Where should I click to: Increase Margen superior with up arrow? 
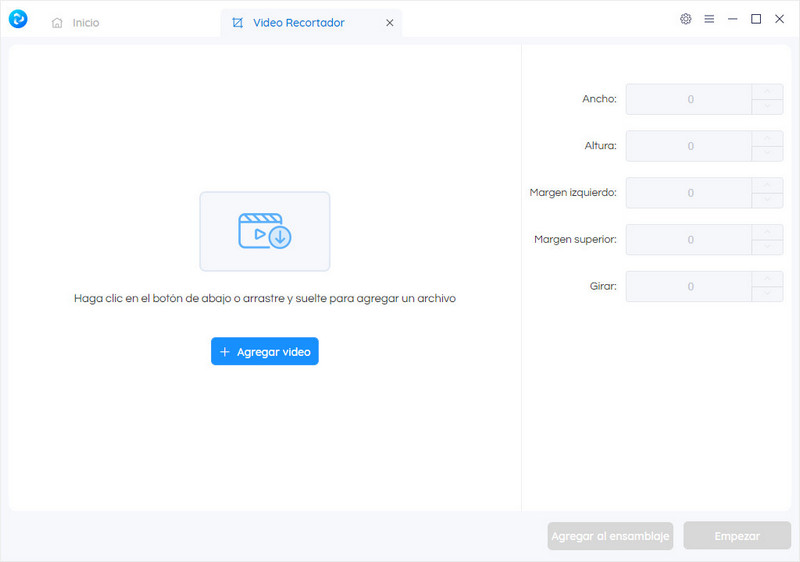768,233
